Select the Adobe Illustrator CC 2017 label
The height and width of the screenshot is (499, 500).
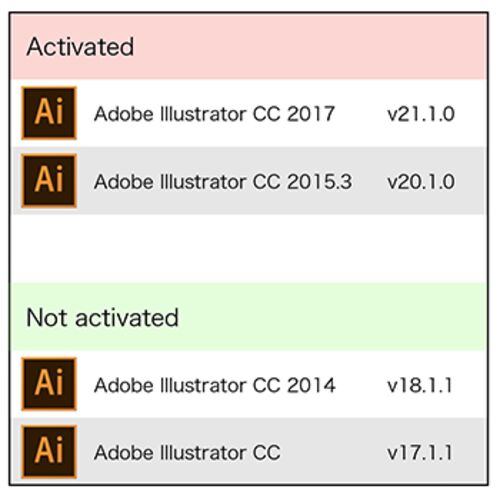tap(214, 114)
